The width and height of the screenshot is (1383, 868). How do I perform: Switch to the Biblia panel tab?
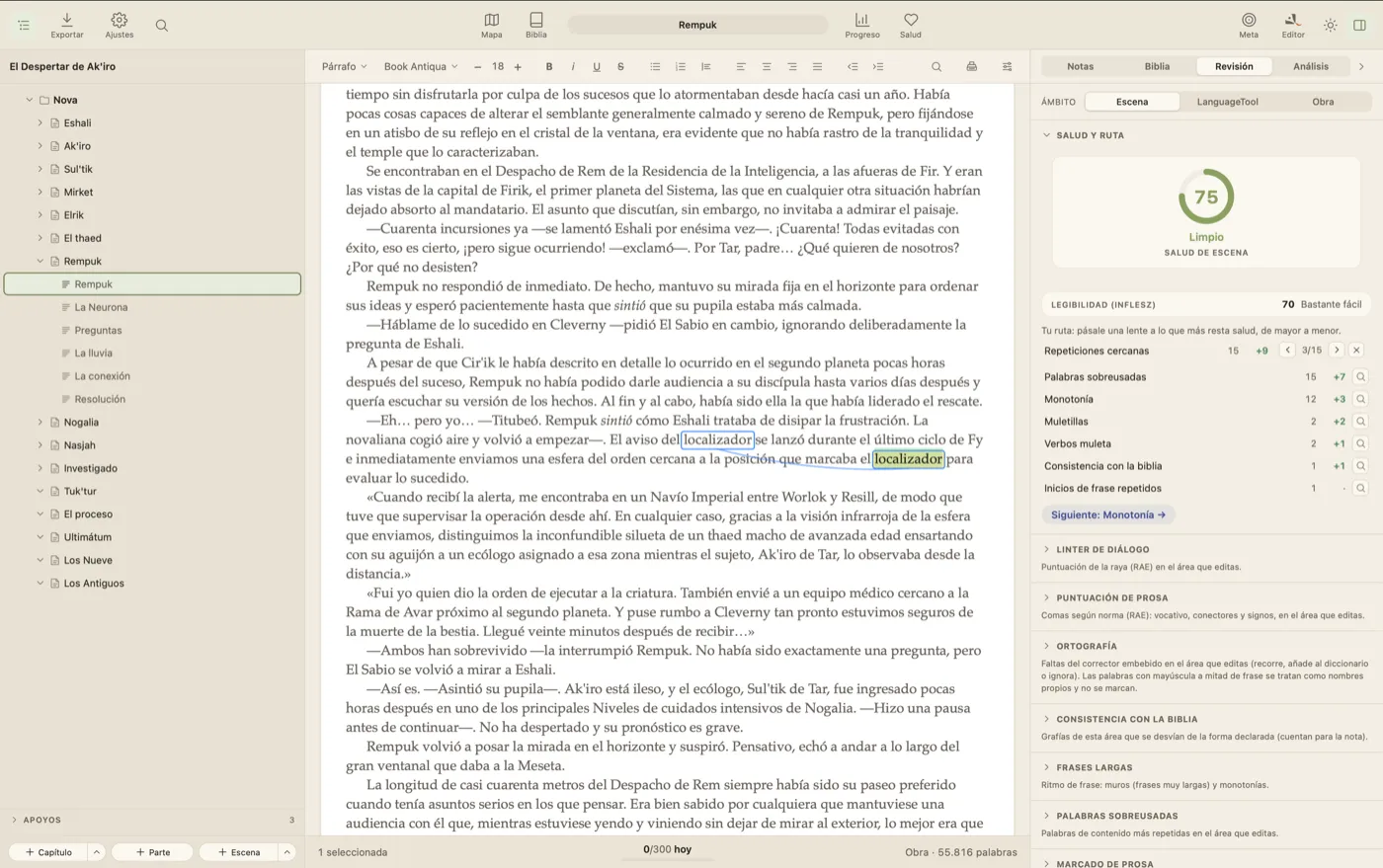[x=1157, y=66]
